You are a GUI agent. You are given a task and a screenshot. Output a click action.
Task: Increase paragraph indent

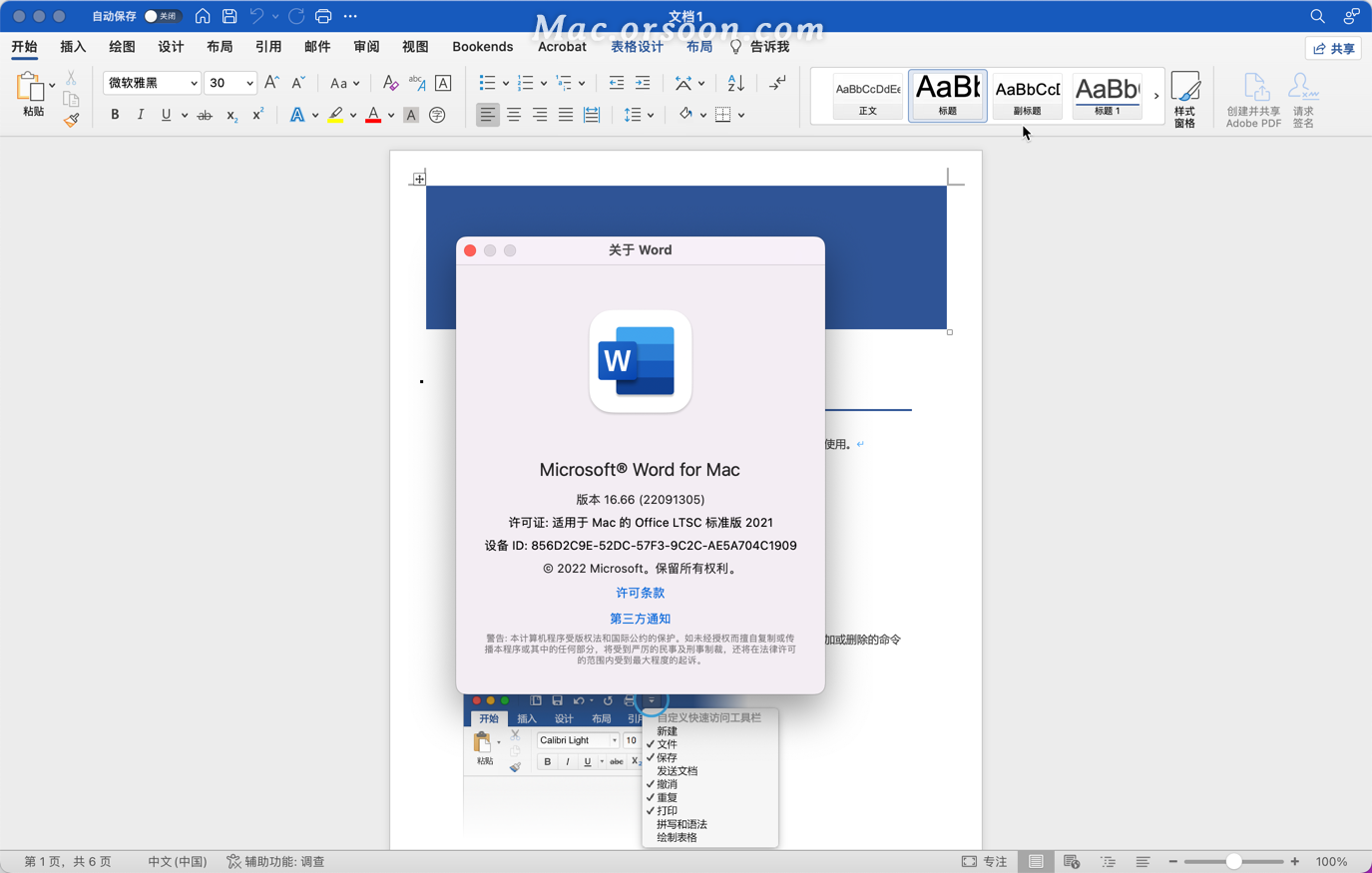coord(643,83)
